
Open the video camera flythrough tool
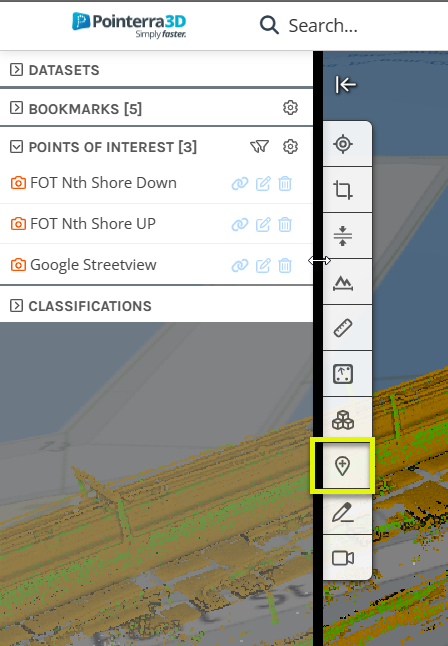(342, 558)
